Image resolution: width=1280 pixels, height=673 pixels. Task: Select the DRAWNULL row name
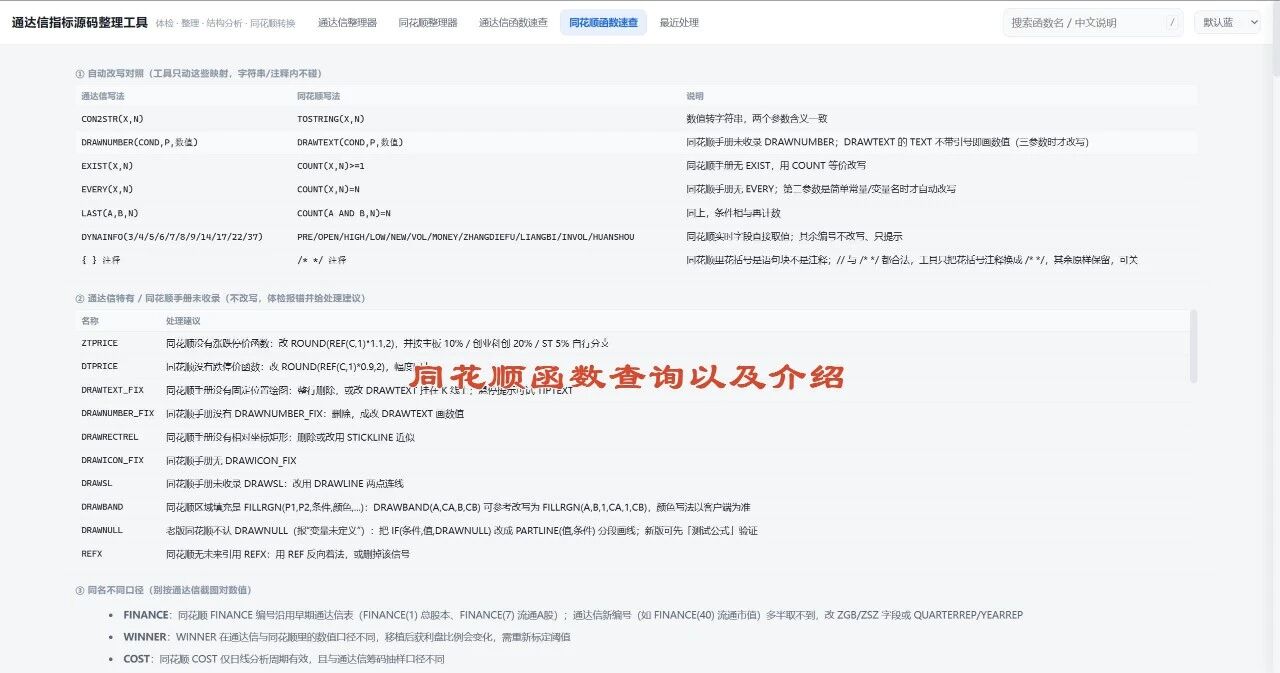click(x=102, y=530)
